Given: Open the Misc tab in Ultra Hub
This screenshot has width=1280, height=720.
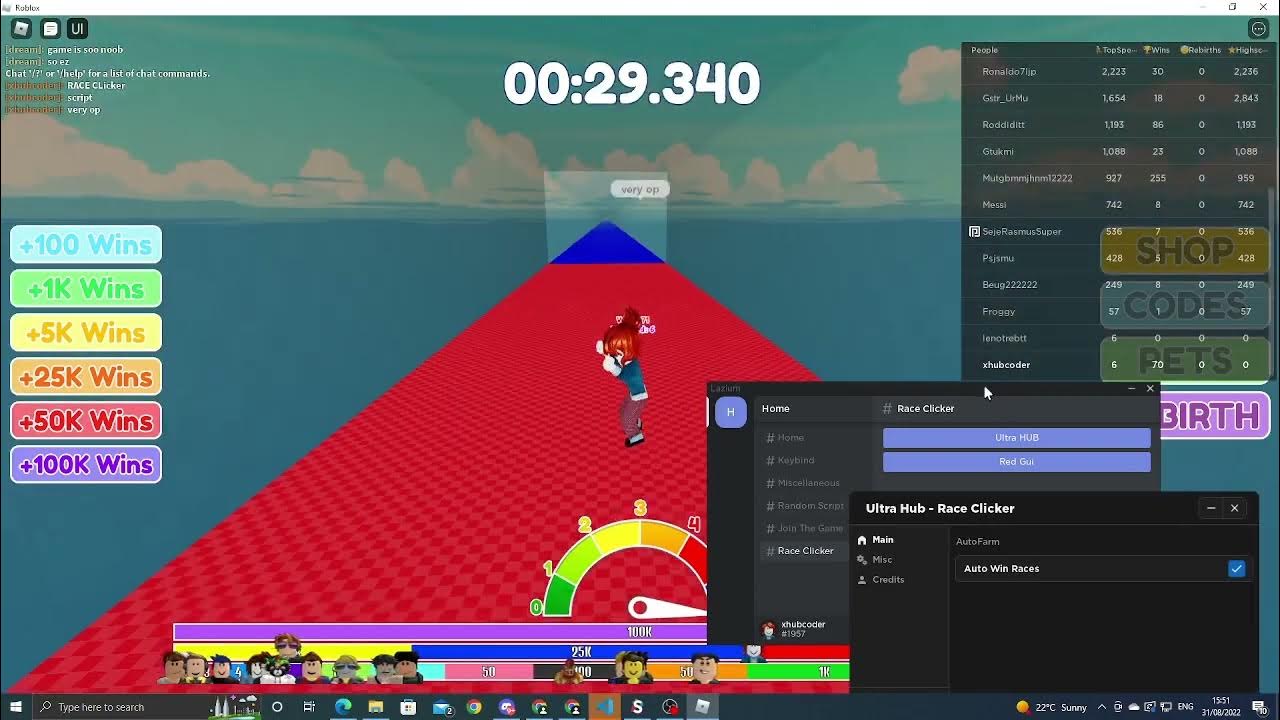Looking at the screenshot, I should 882,560.
